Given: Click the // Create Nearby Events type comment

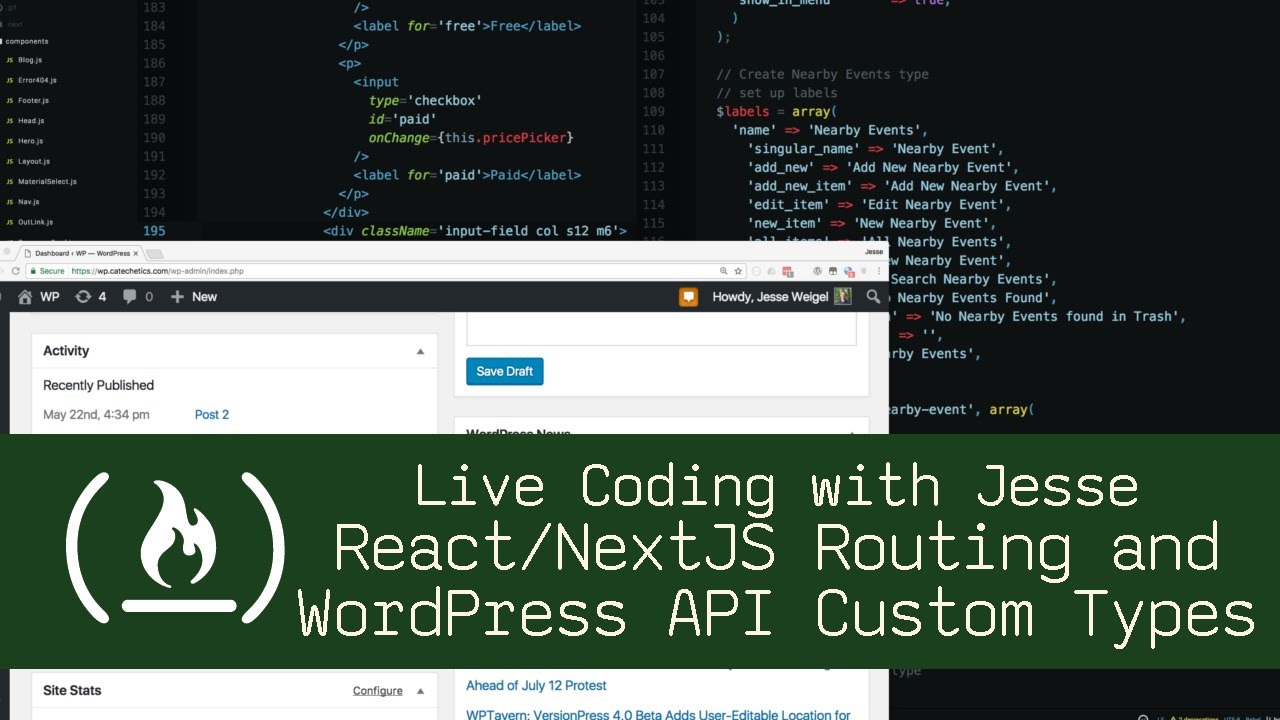Looking at the screenshot, I should (822, 74).
